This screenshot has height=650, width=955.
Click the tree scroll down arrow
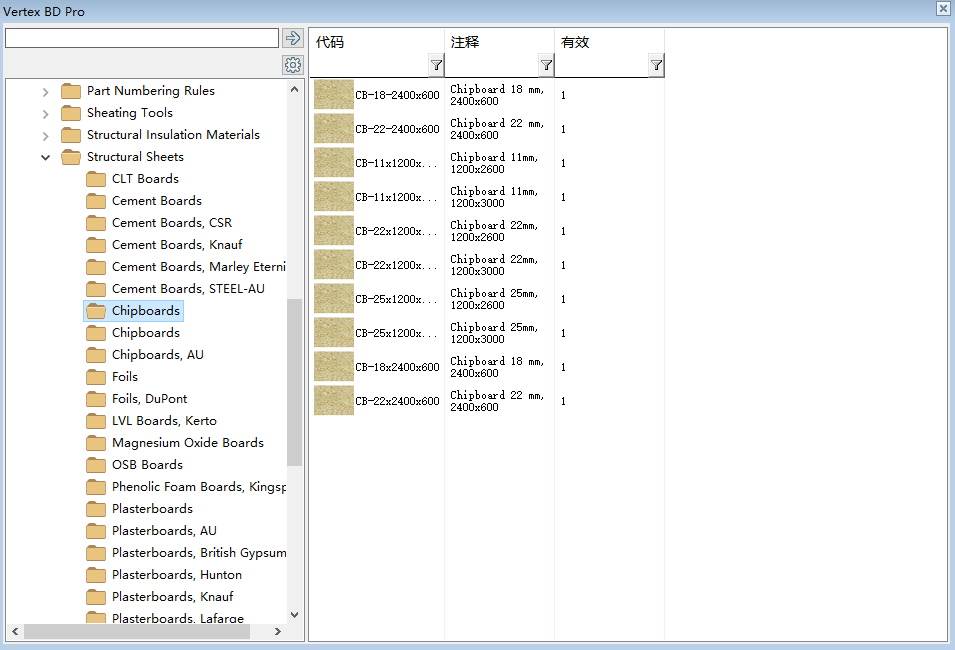click(x=295, y=615)
